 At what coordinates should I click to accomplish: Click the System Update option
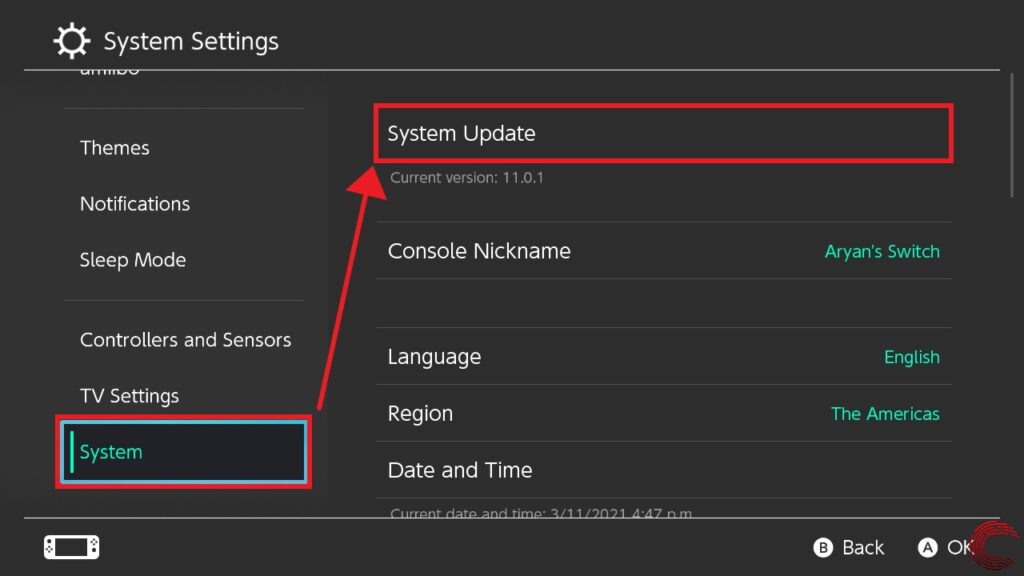pos(662,134)
